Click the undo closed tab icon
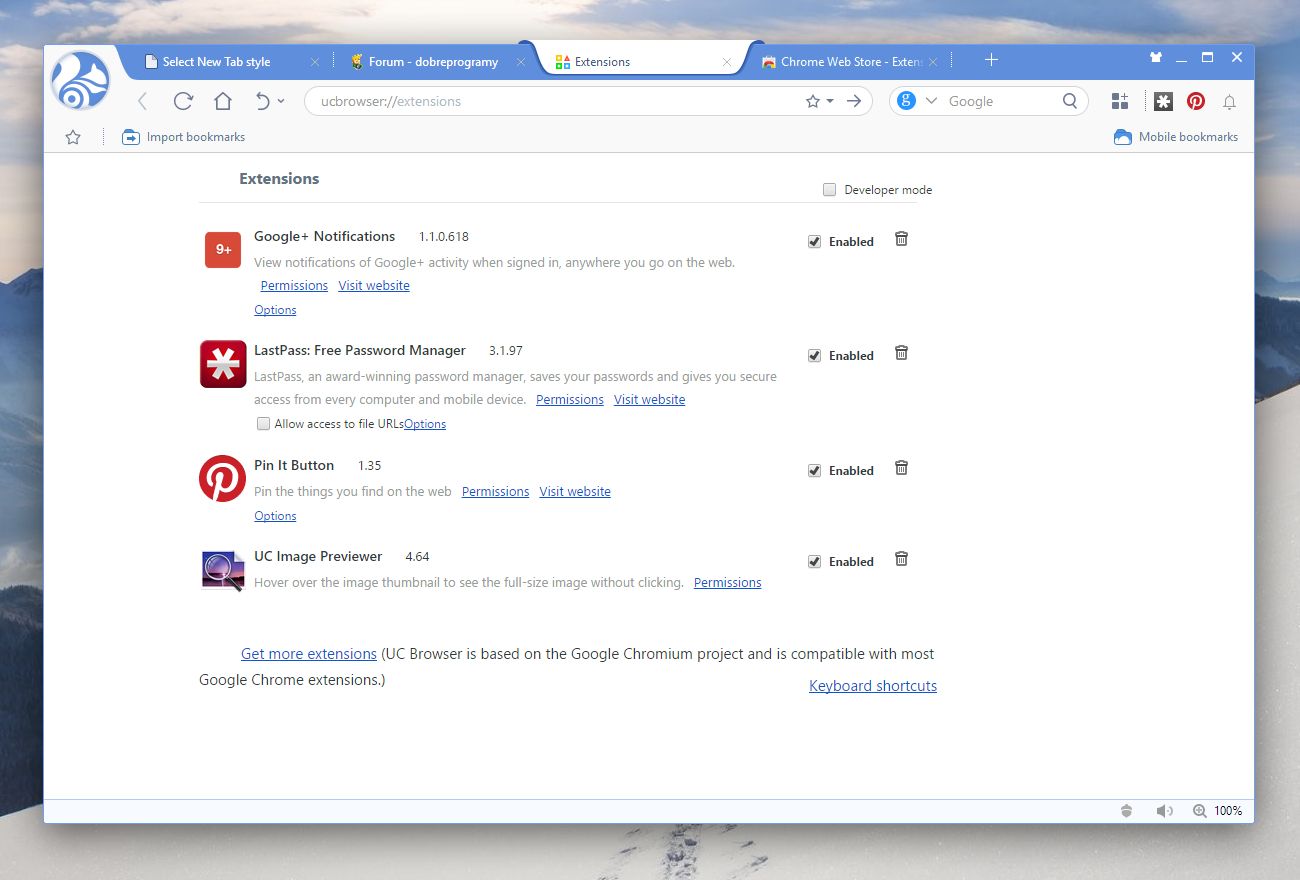This screenshot has height=880, width=1300. 262,101
